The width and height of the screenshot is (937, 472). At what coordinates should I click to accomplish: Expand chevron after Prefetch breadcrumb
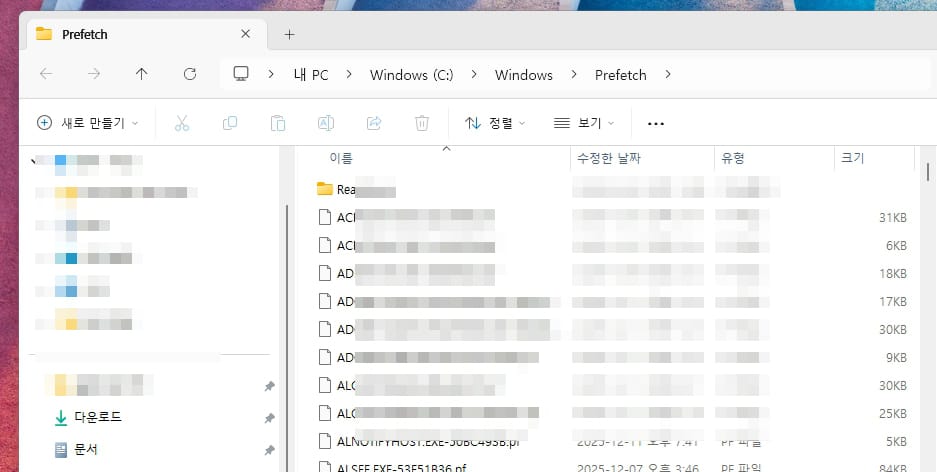[667, 75]
